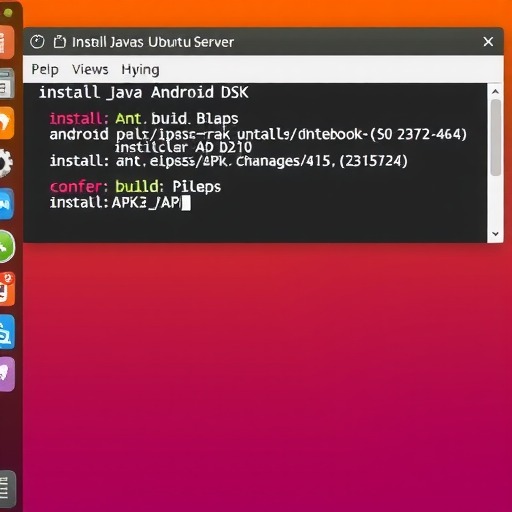Click the green 'Ant.' text
This screenshot has height=512, width=512.
[131, 119]
